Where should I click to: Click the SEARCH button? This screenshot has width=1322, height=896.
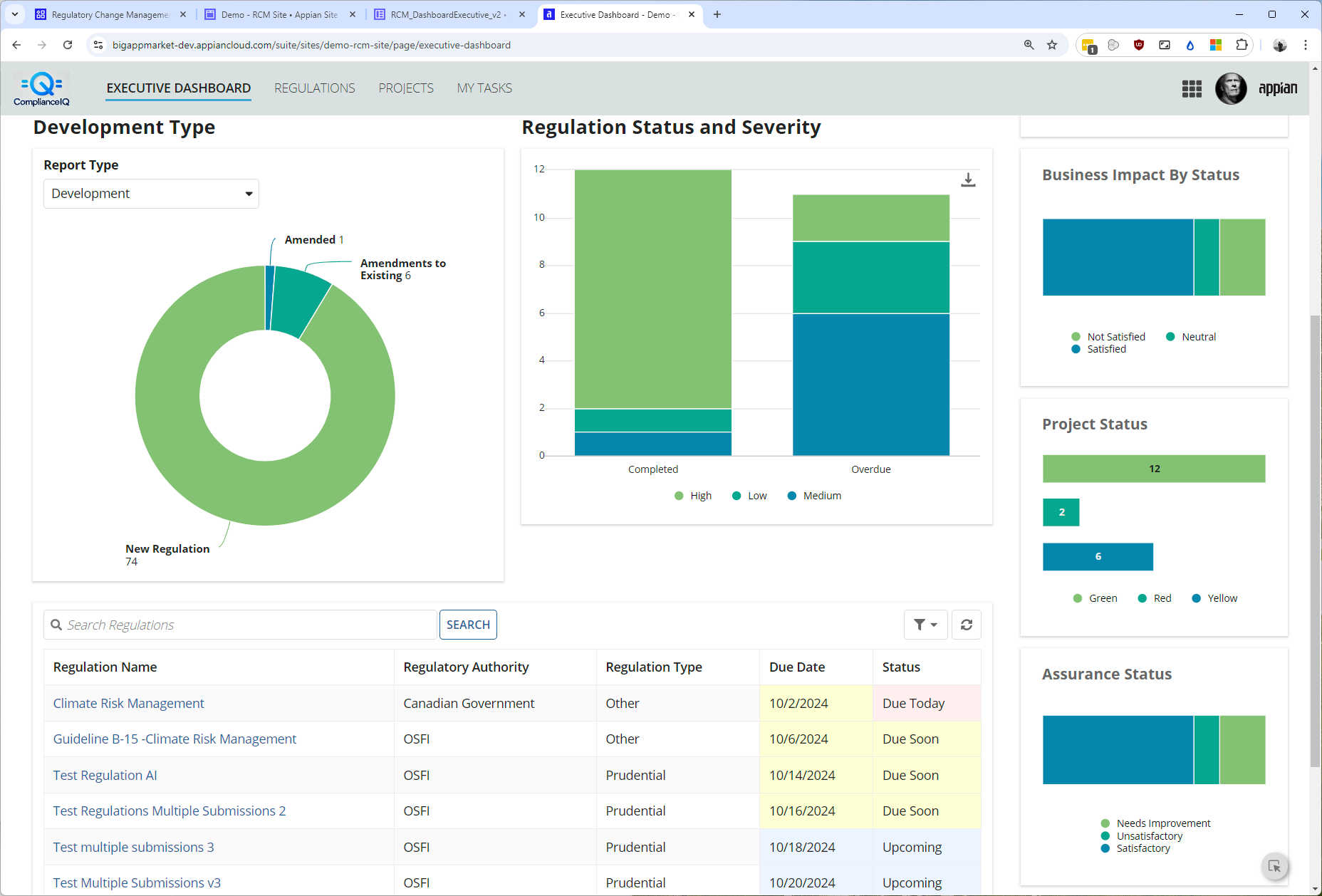468,625
